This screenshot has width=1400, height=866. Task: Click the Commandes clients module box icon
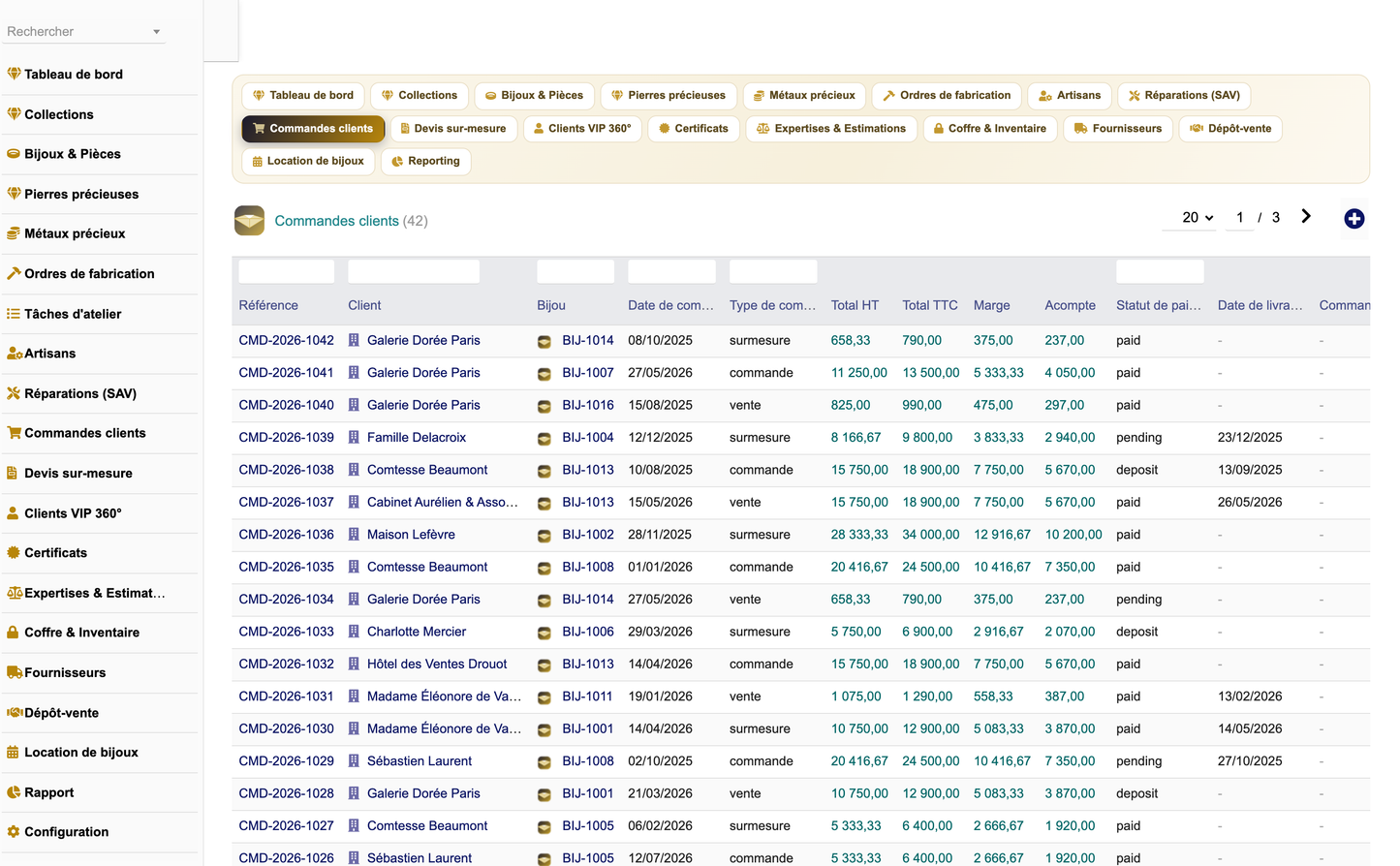click(249, 220)
